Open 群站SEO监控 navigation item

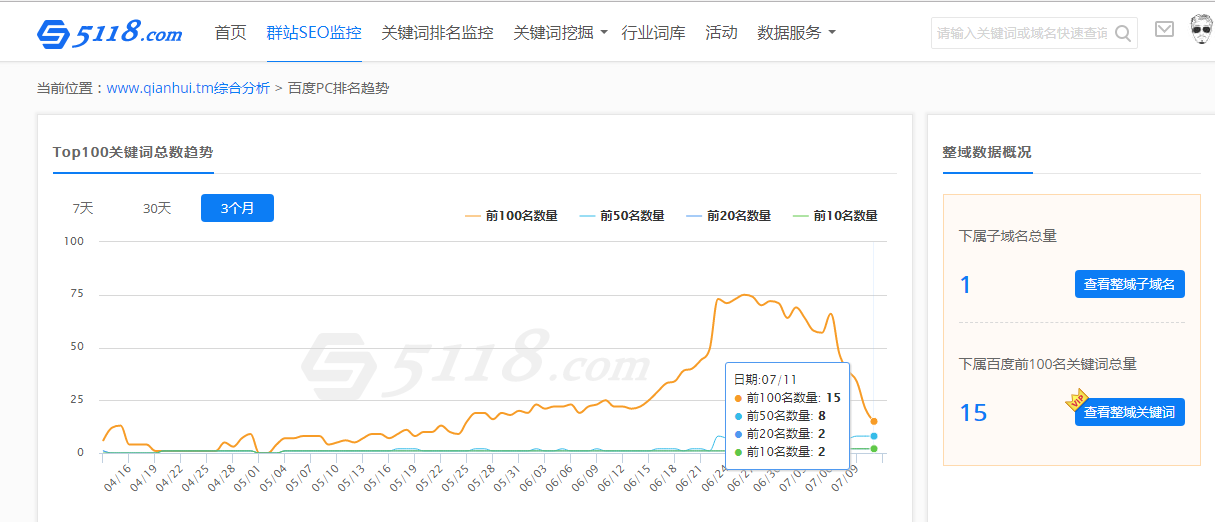(314, 33)
